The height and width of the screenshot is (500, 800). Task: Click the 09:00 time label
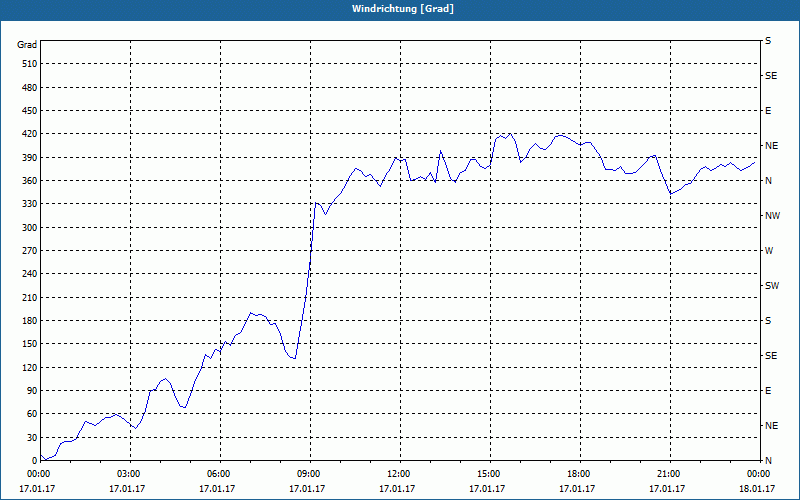click(307, 474)
